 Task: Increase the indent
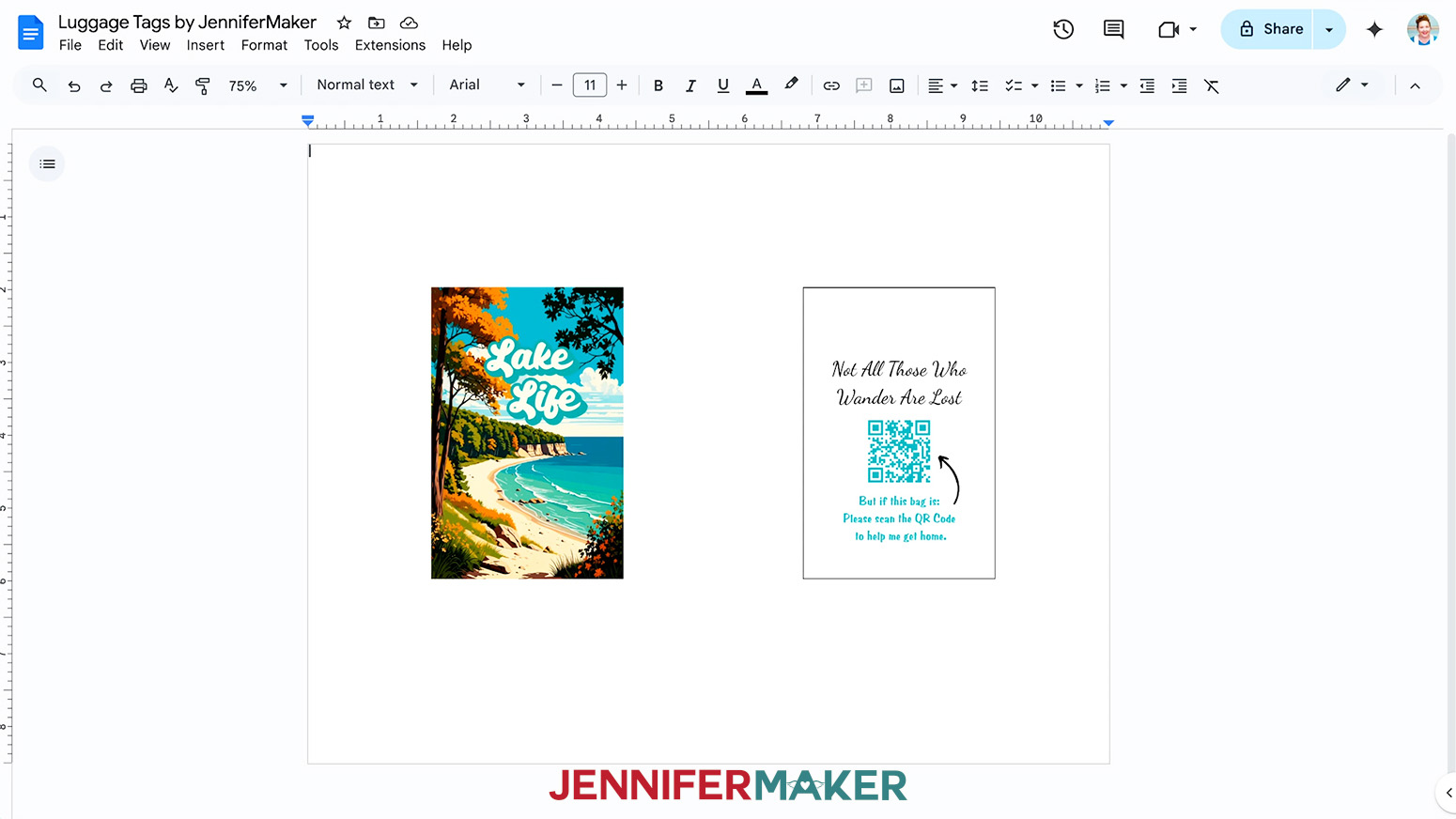pos(1179,85)
